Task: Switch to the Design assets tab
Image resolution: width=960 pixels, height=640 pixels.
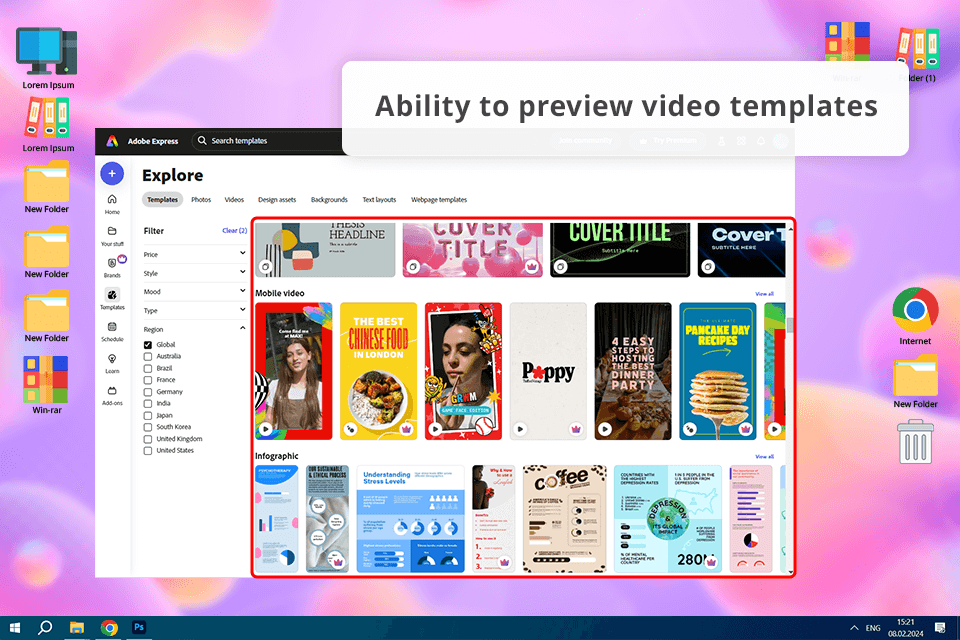Action: pyautogui.click(x=277, y=200)
